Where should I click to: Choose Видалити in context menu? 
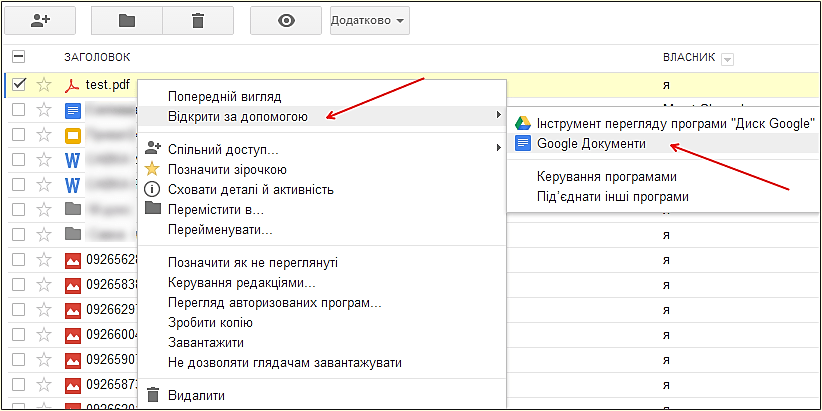coord(321,395)
